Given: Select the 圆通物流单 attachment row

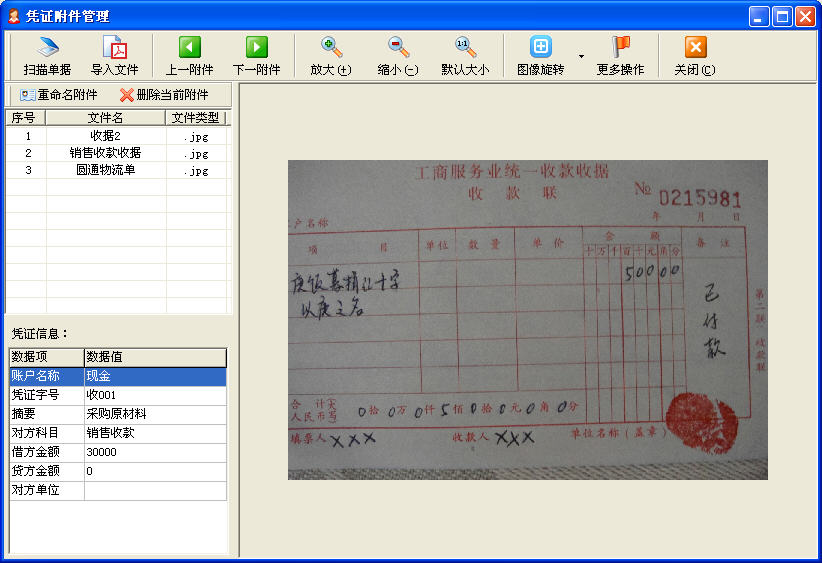Looking at the screenshot, I should pos(105,170).
